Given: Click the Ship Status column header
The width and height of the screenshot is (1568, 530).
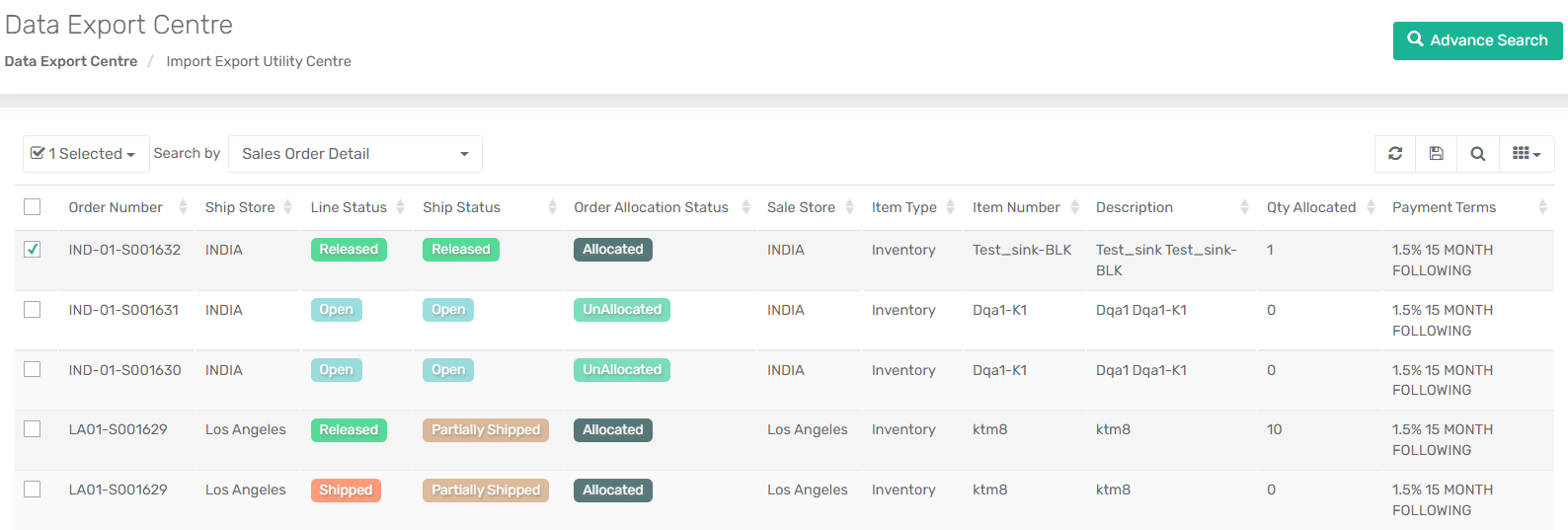Looking at the screenshot, I should point(461,207).
